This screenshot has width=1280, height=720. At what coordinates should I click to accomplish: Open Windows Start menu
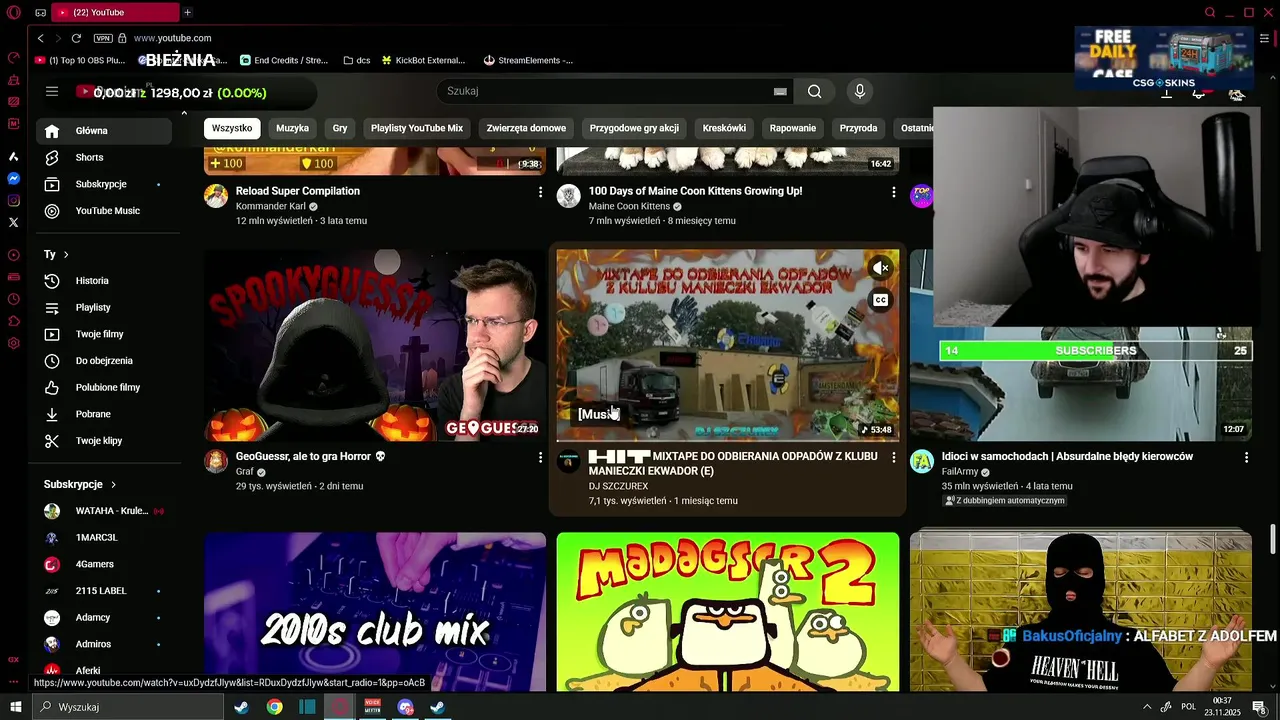[x=16, y=707]
